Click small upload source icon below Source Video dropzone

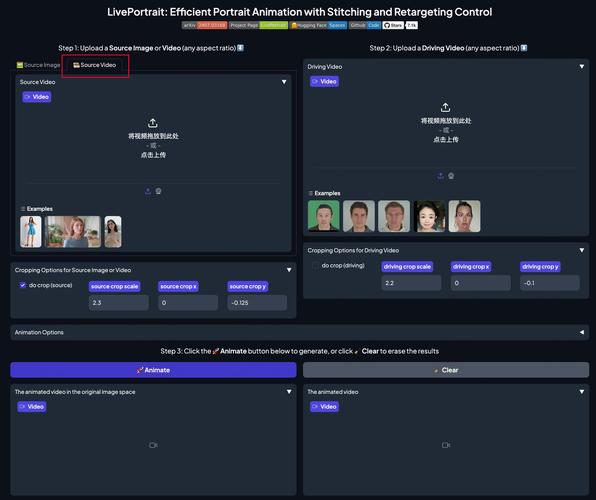click(x=148, y=191)
